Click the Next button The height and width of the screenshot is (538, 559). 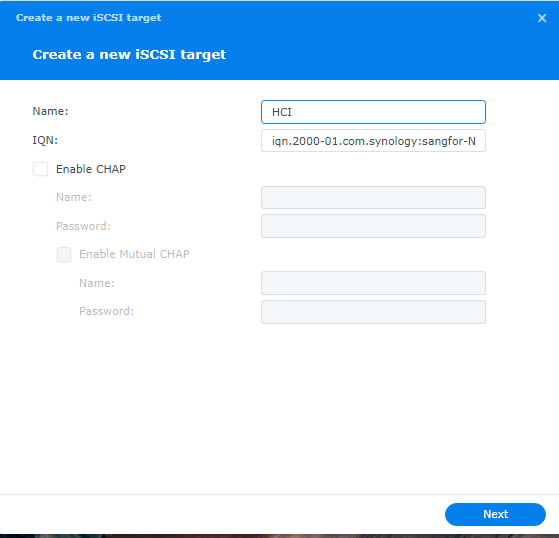495,514
